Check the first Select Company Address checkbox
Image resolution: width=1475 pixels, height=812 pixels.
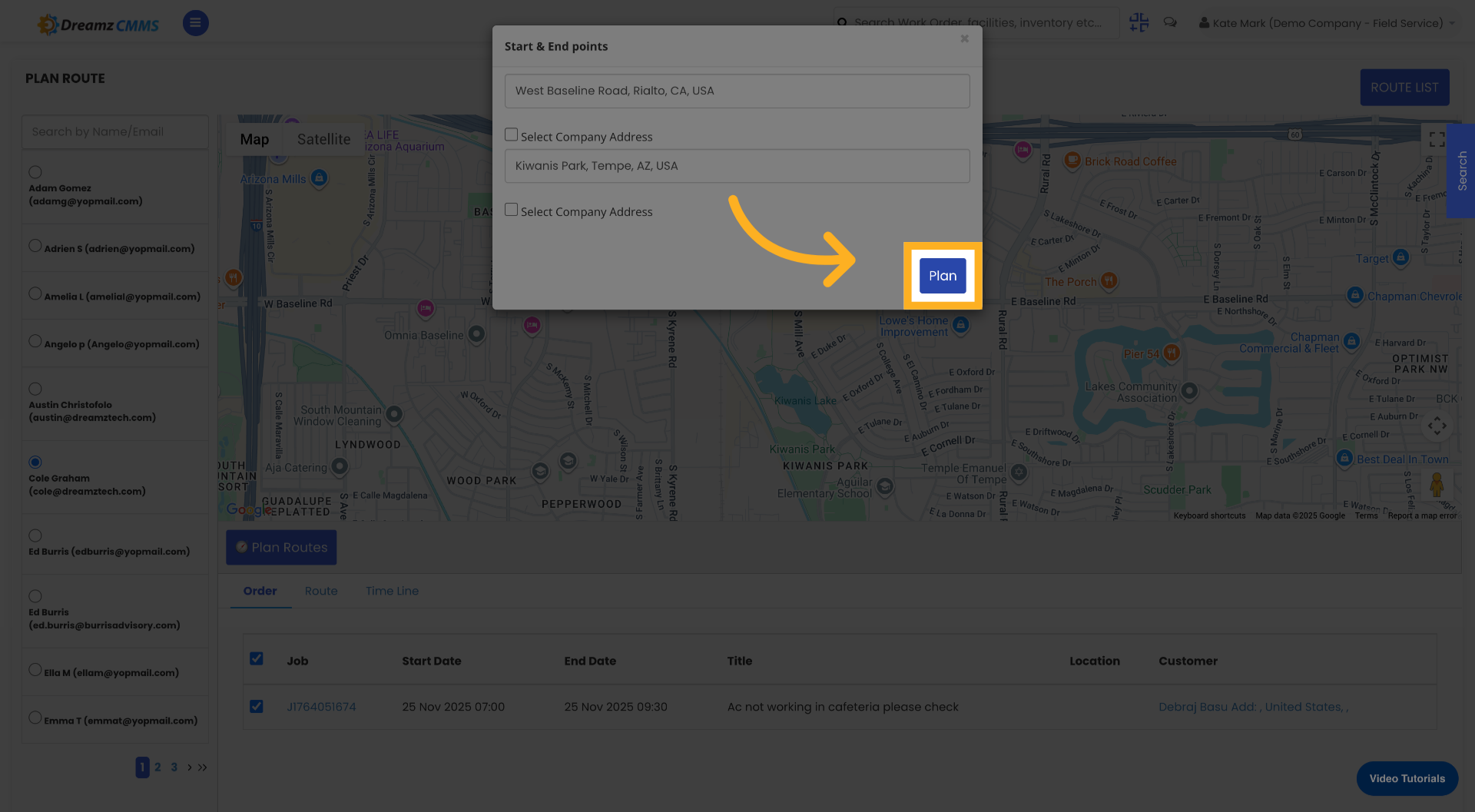[511, 134]
